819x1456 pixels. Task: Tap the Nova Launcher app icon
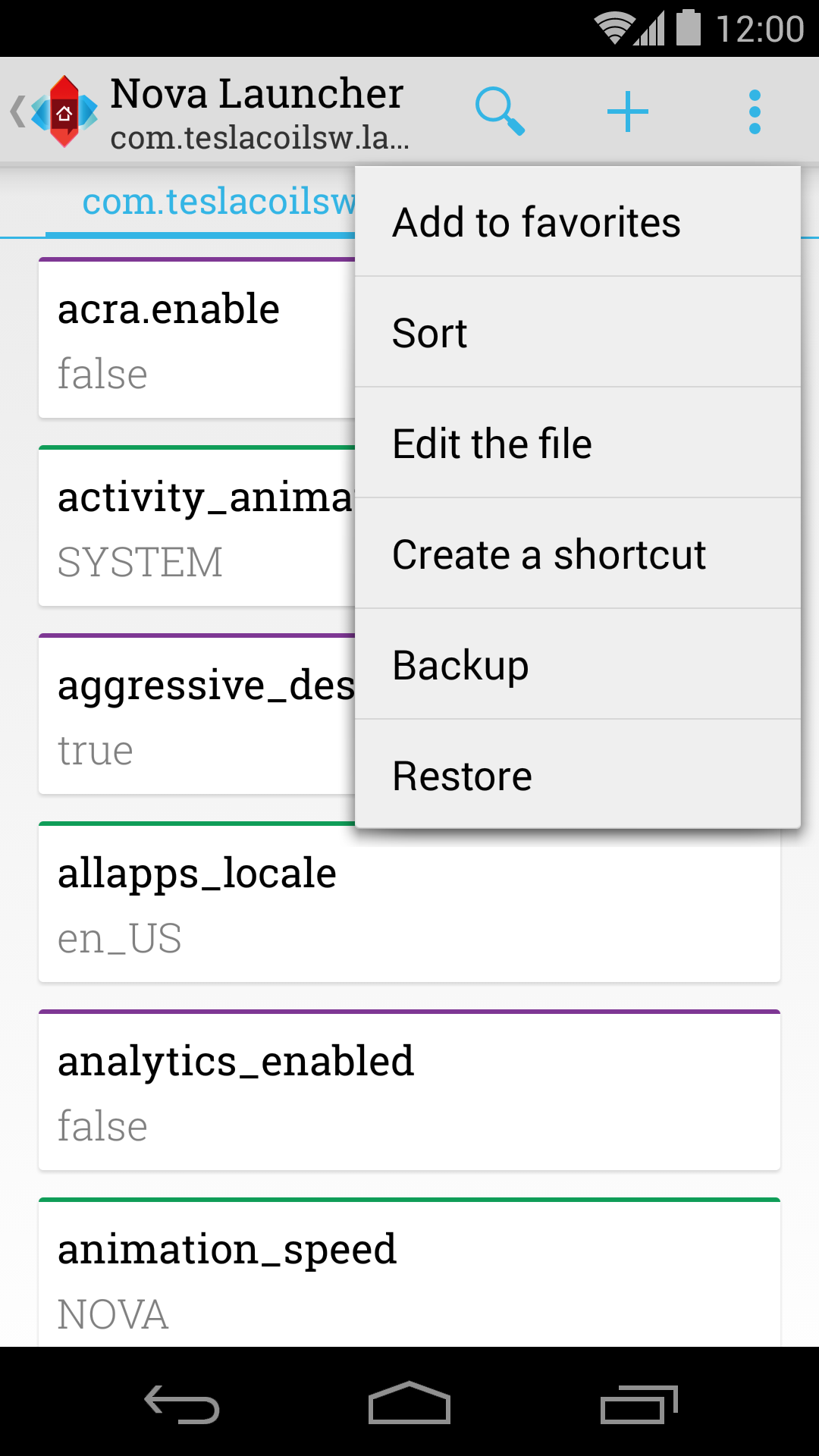click(x=64, y=111)
